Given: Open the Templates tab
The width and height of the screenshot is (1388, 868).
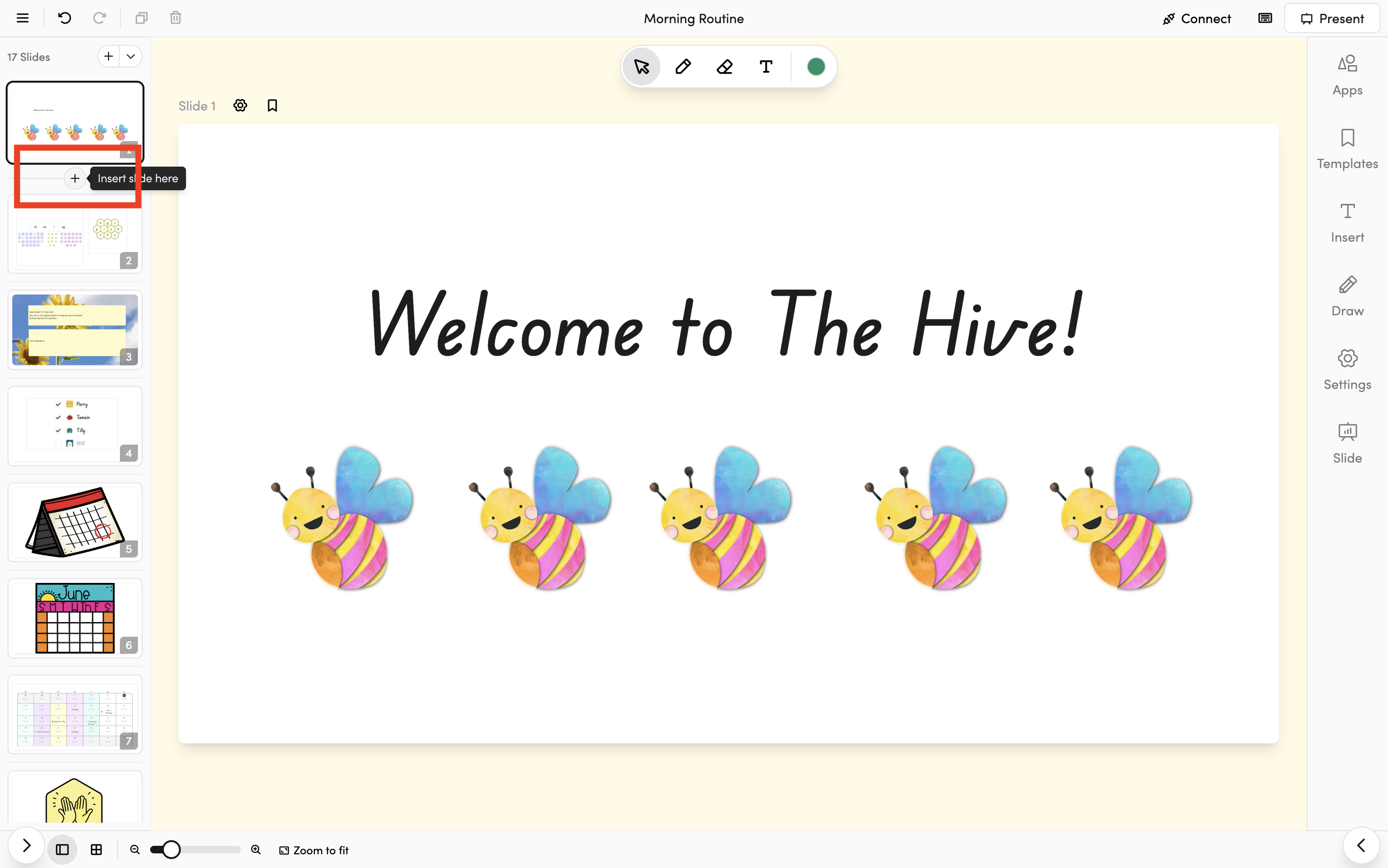Looking at the screenshot, I should 1346,149.
